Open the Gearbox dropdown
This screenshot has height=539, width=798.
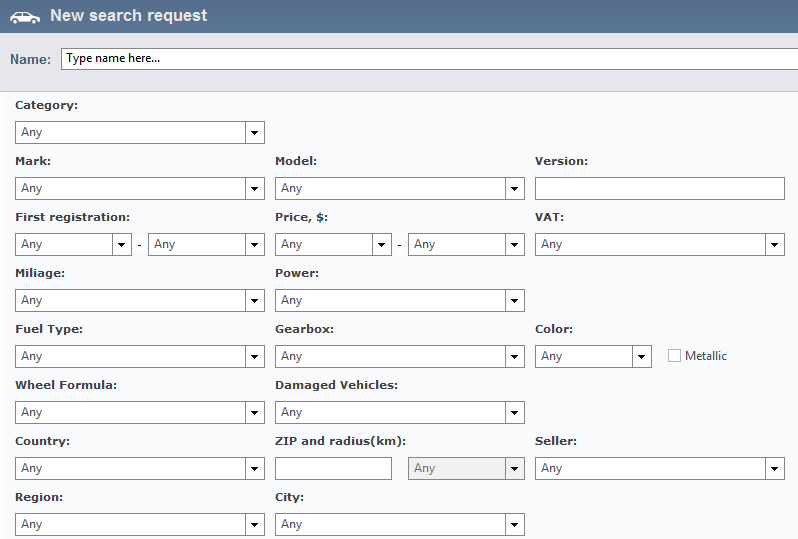(x=400, y=356)
